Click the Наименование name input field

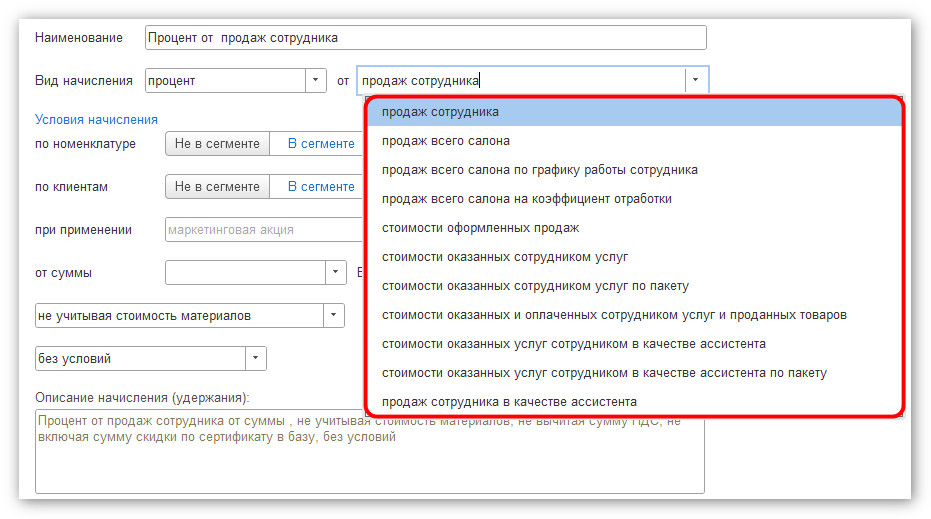(x=425, y=37)
